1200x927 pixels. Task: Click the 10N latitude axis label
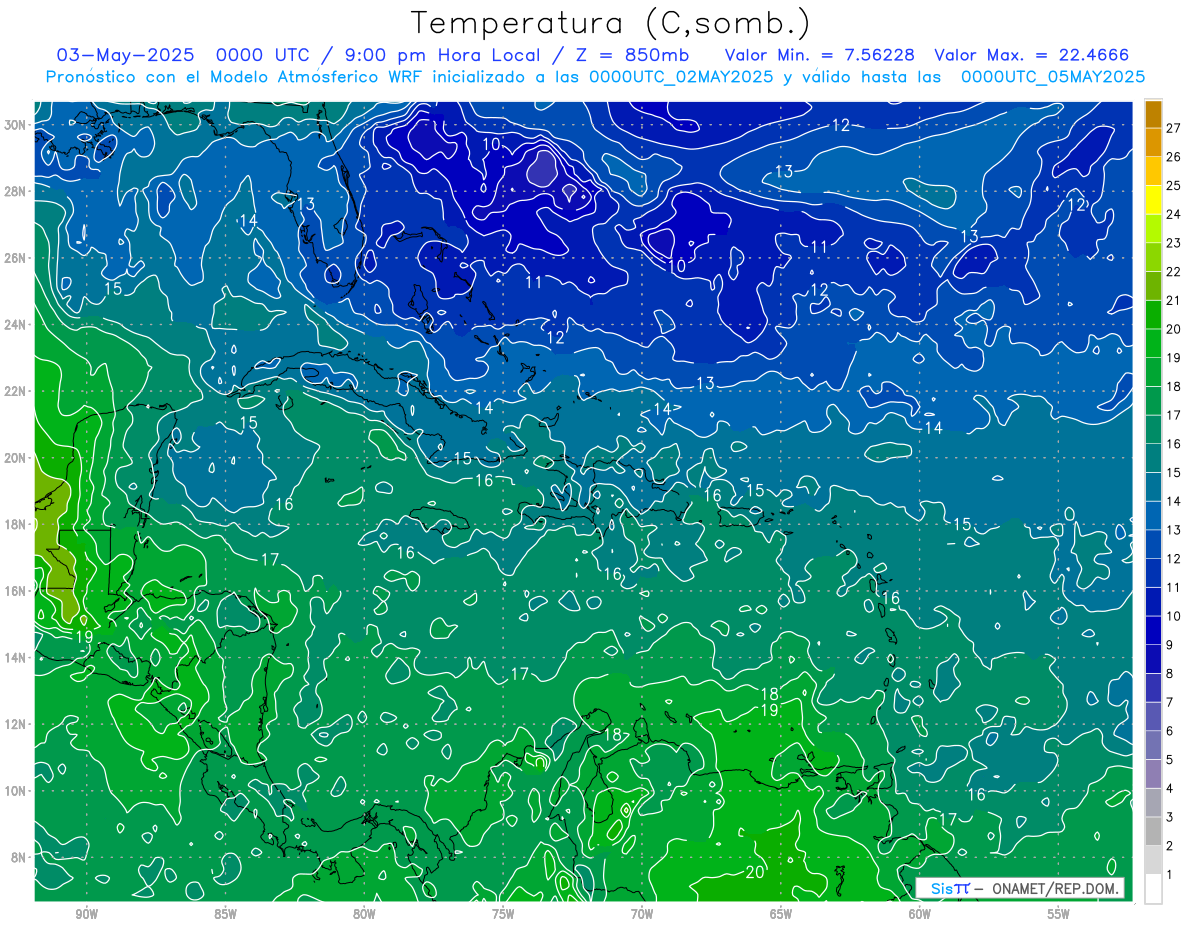[x=15, y=791]
